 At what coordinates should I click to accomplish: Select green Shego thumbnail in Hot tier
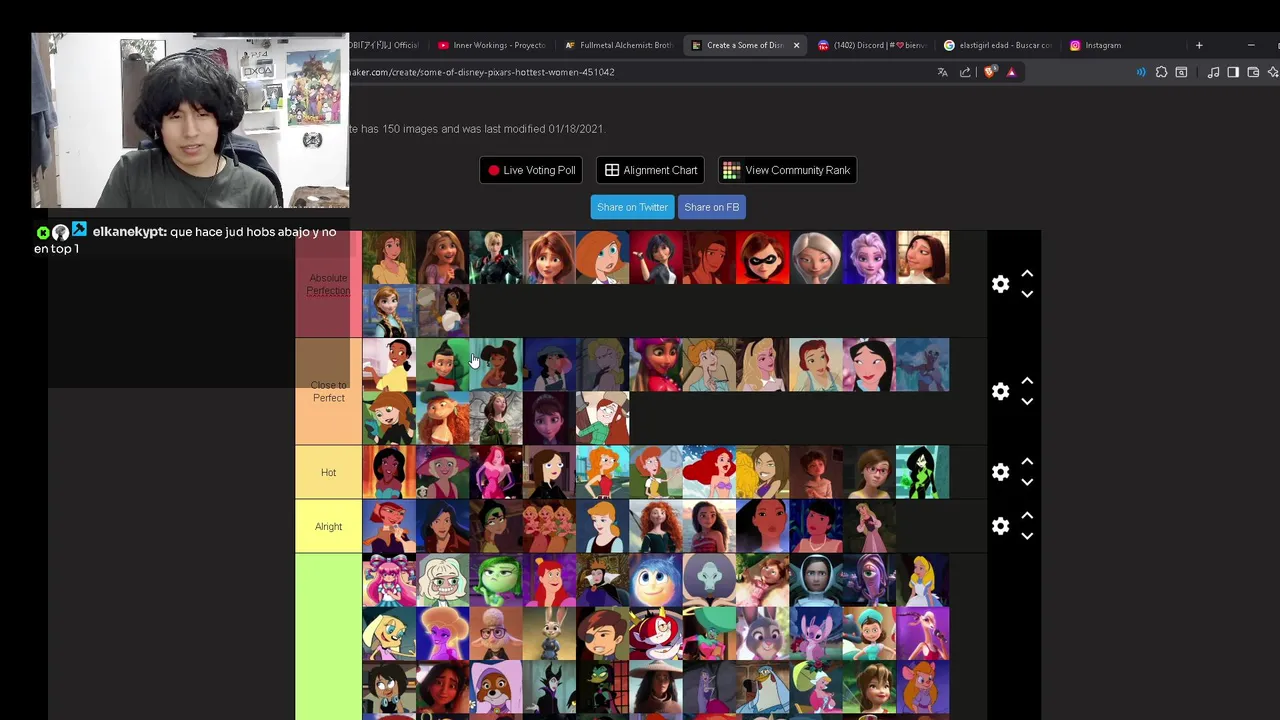(x=922, y=472)
